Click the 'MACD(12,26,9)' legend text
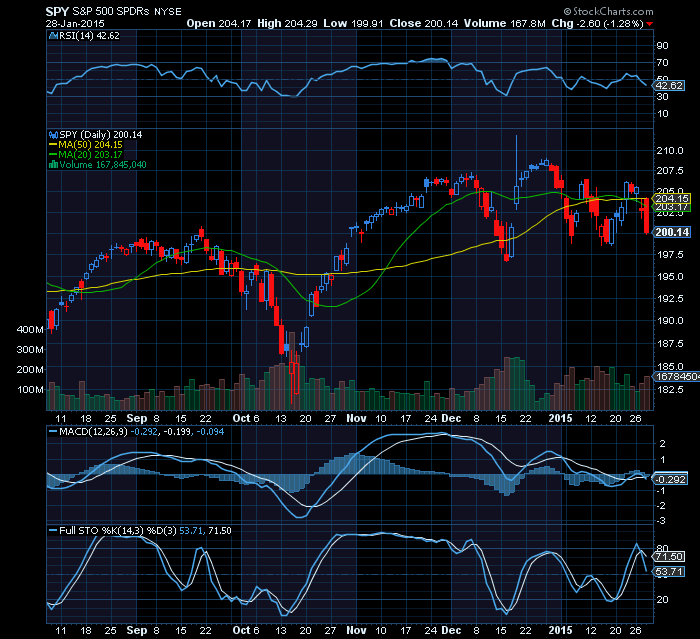Viewport: 700px width, 639px height. tap(93, 432)
